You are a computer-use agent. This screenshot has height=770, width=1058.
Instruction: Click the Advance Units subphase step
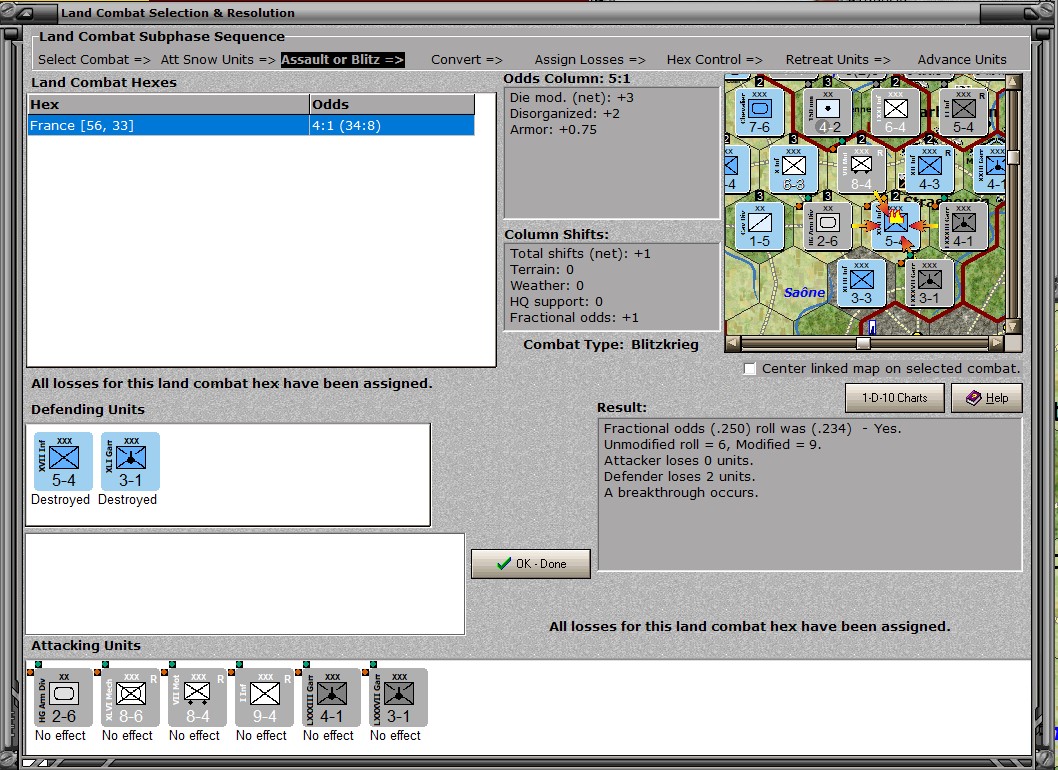click(962, 59)
